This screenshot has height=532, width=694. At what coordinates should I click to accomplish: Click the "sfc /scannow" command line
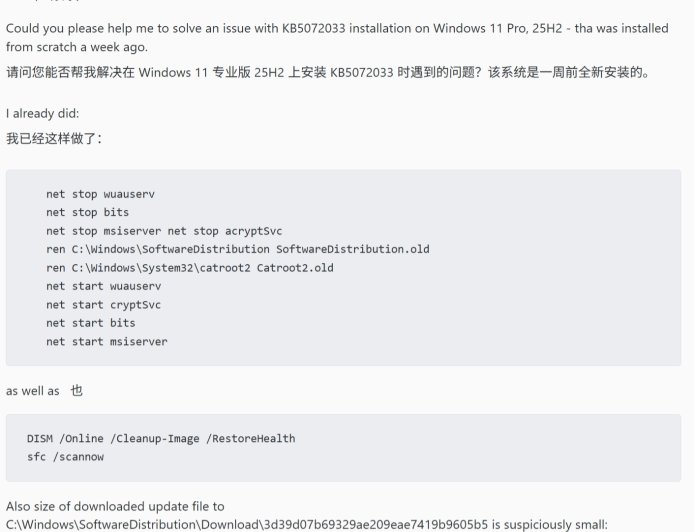pyautogui.click(x=66, y=457)
